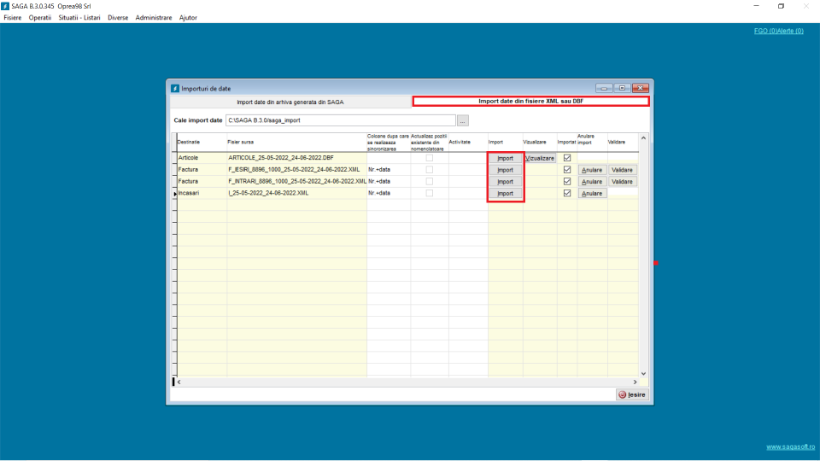Click the Destinatie column header
The image size is (820, 461).
pos(202,142)
